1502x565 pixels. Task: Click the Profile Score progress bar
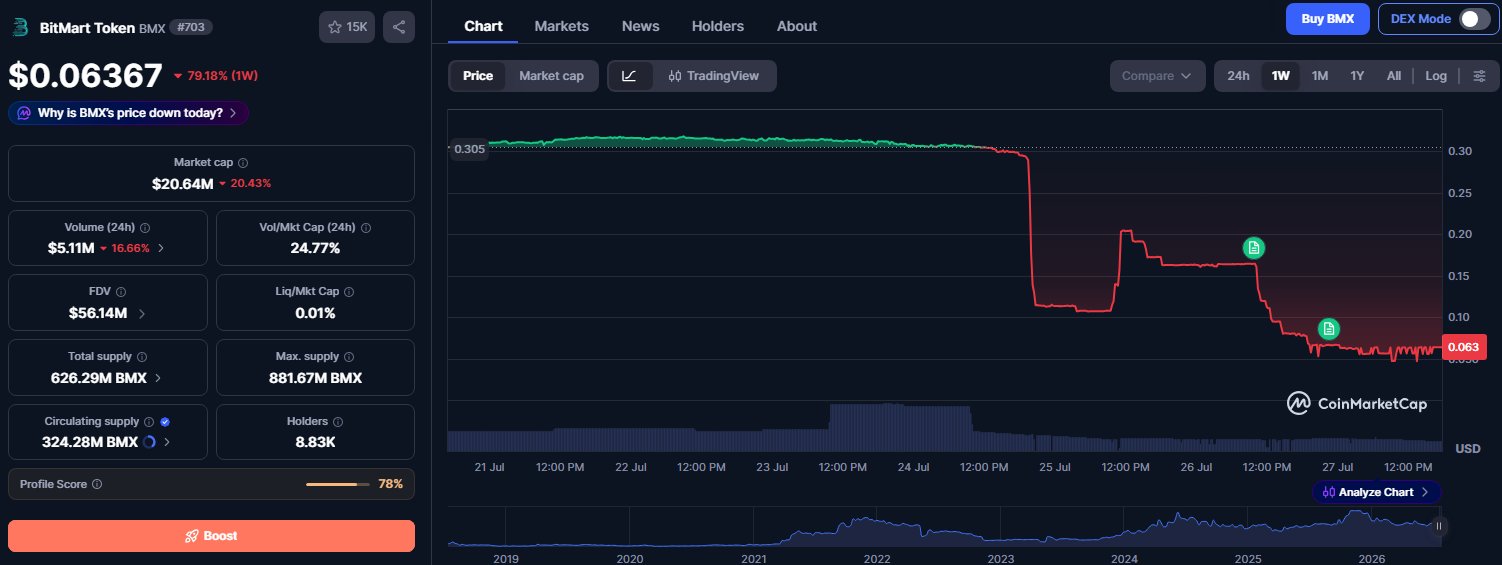338,484
